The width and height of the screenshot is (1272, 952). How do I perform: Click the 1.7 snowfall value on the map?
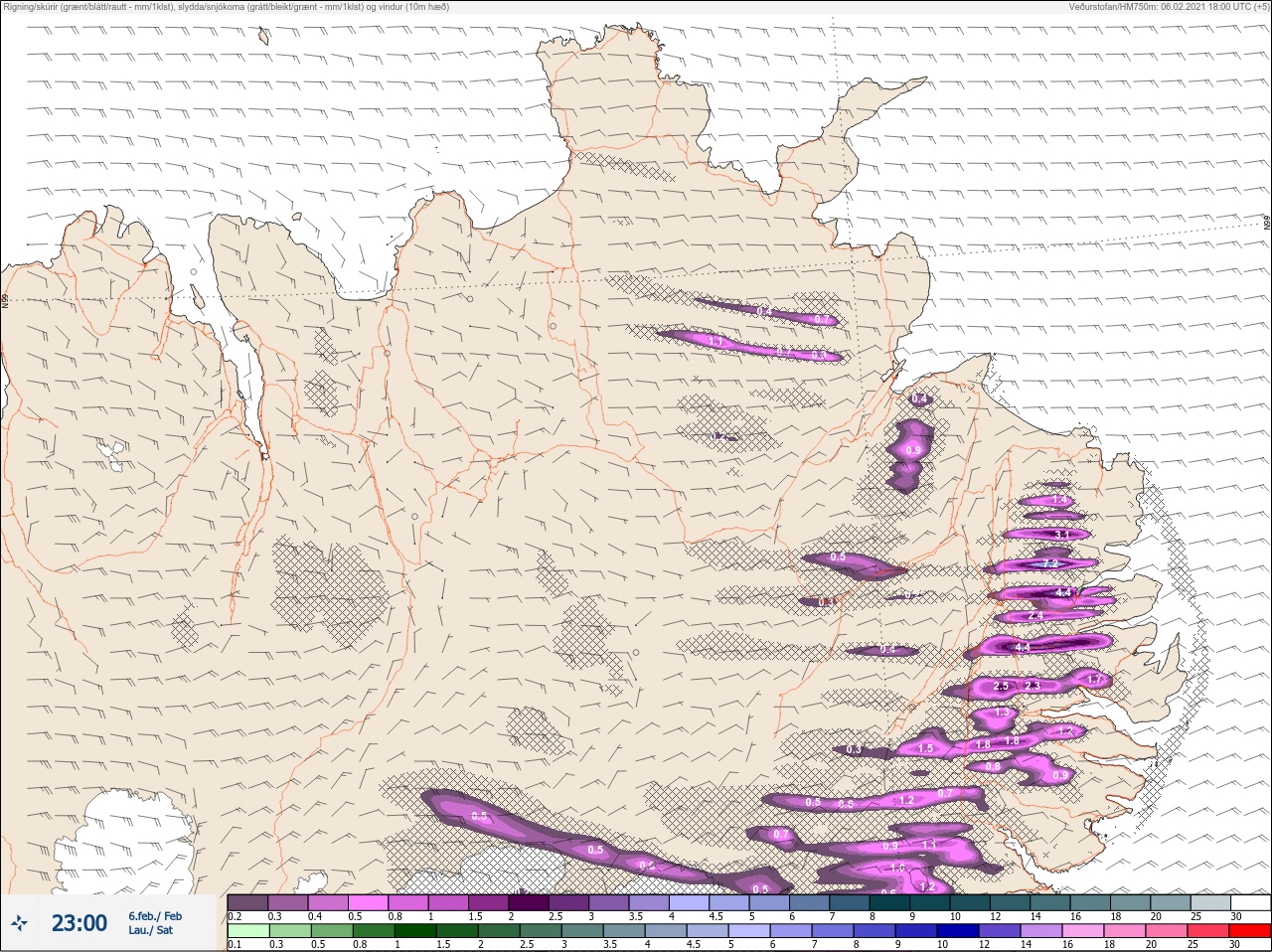point(1096,680)
